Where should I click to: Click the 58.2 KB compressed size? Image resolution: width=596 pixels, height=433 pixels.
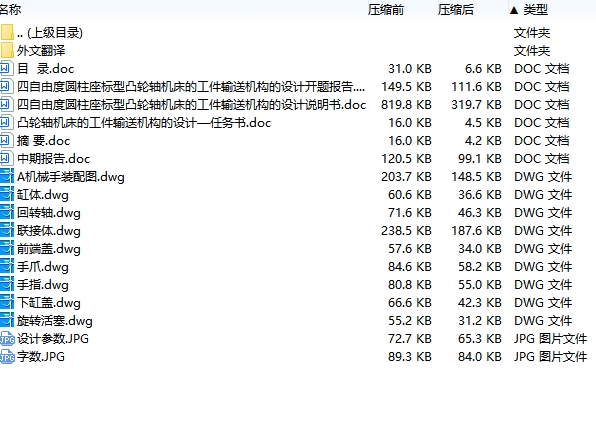point(480,266)
